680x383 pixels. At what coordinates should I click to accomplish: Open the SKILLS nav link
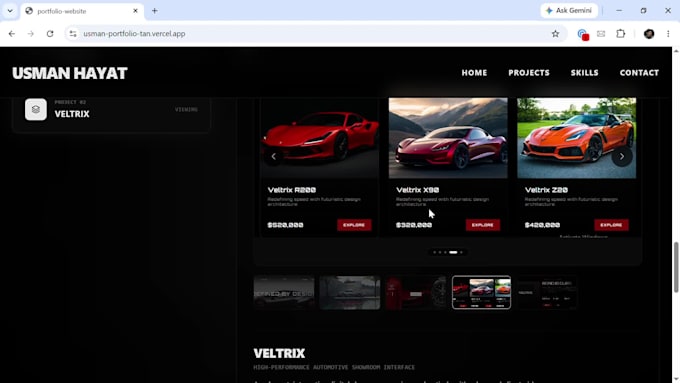pyautogui.click(x=584, y=73)
